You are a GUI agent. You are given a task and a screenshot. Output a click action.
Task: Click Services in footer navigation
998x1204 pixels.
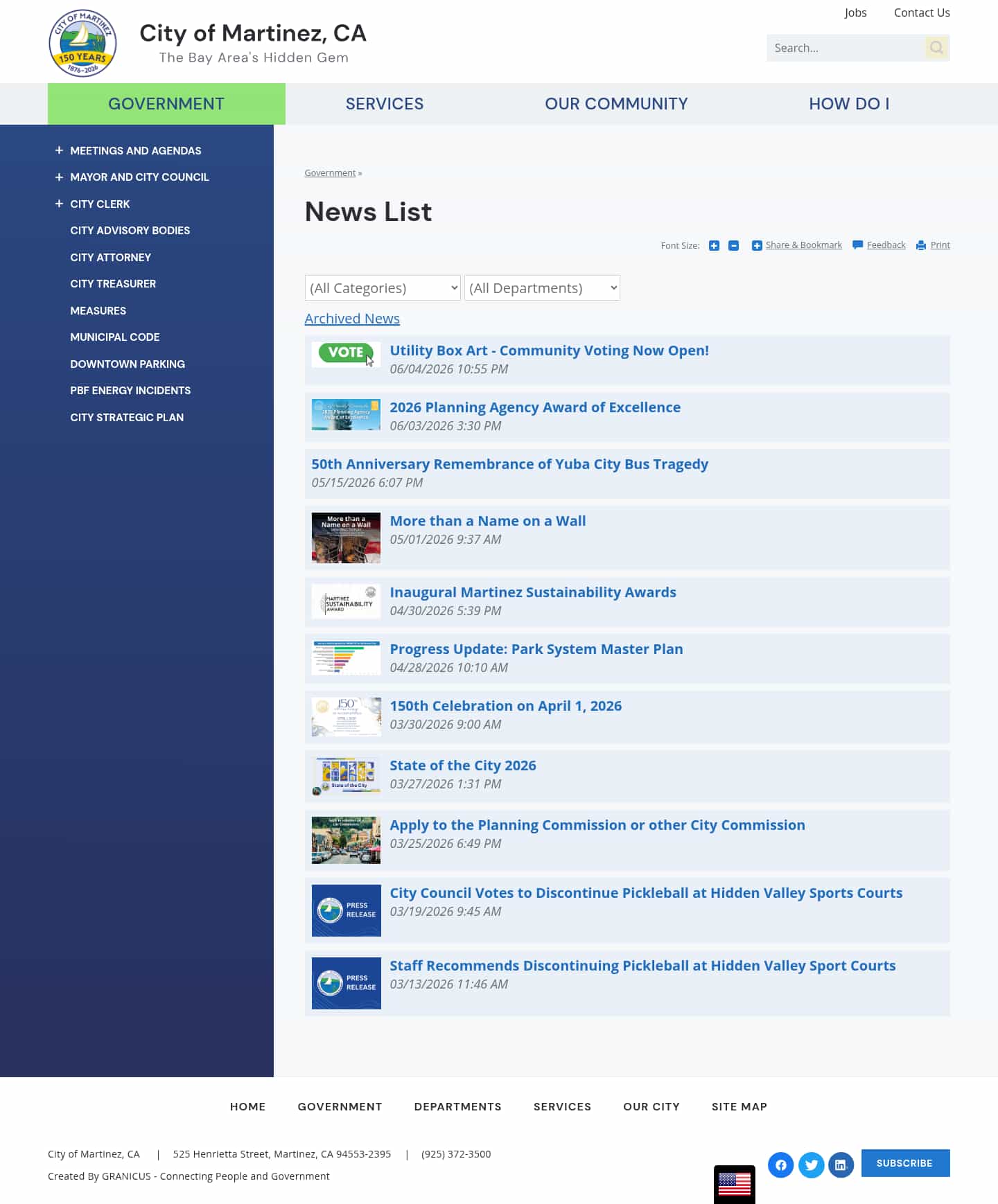[x=562, y=1106]
